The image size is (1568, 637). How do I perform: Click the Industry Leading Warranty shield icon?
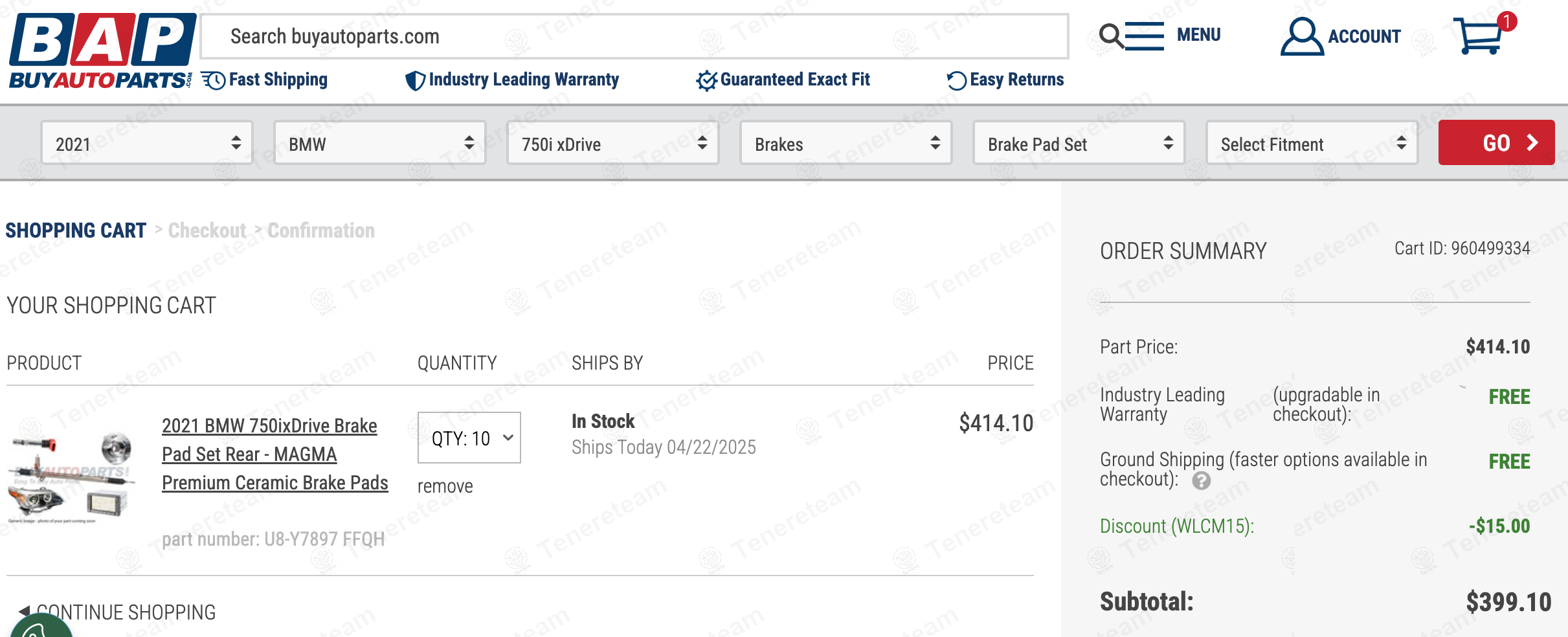pos(414,80)
